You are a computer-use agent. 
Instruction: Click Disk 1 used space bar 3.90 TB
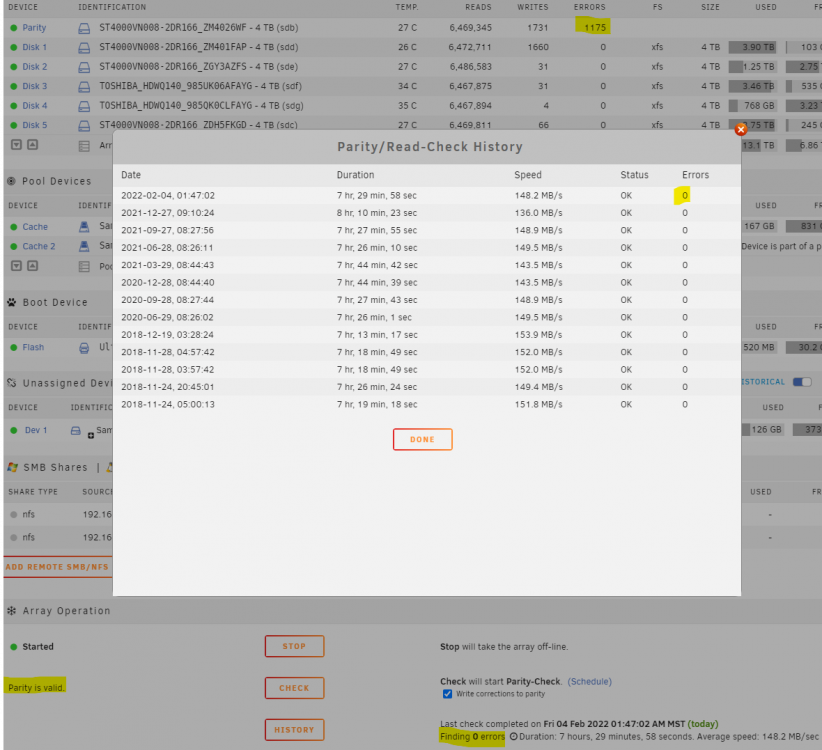(752, 47)
